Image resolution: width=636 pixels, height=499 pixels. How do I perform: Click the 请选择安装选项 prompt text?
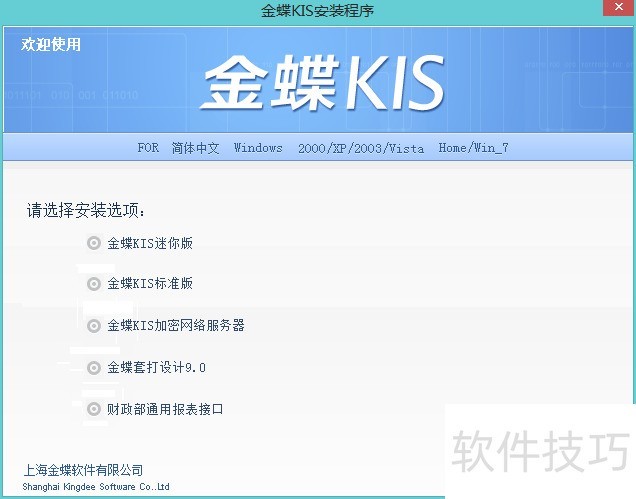(86, 210)
